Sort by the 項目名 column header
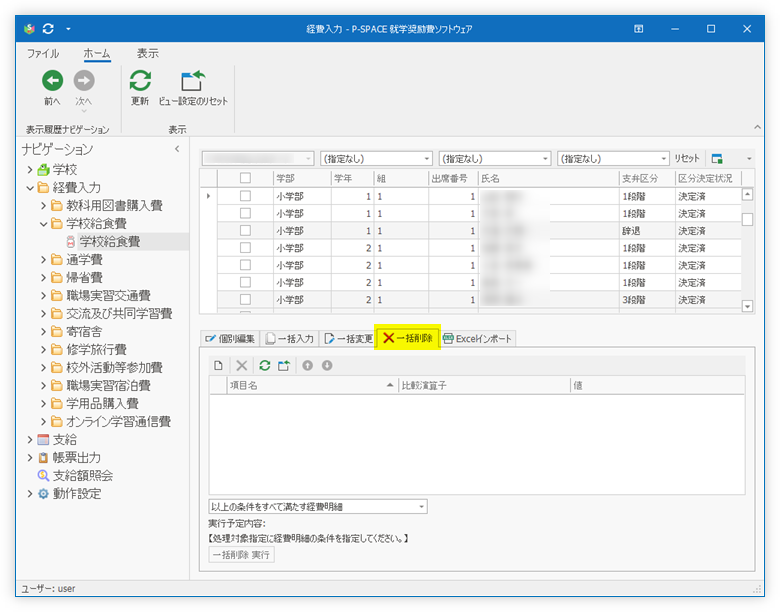Screen dimensions: 780x612 click(312, 385)
